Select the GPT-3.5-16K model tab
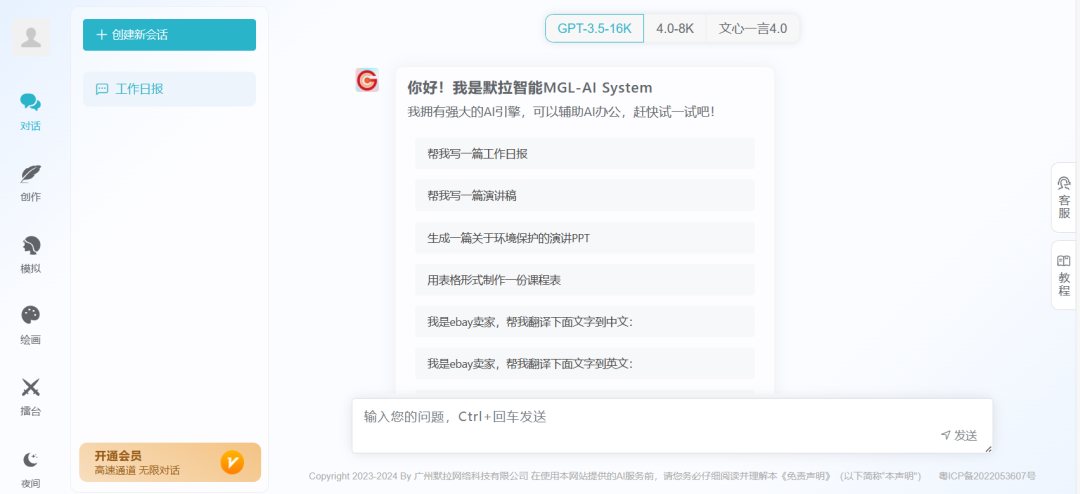The height and width of the screenshot is (494, 1080). 594,28
